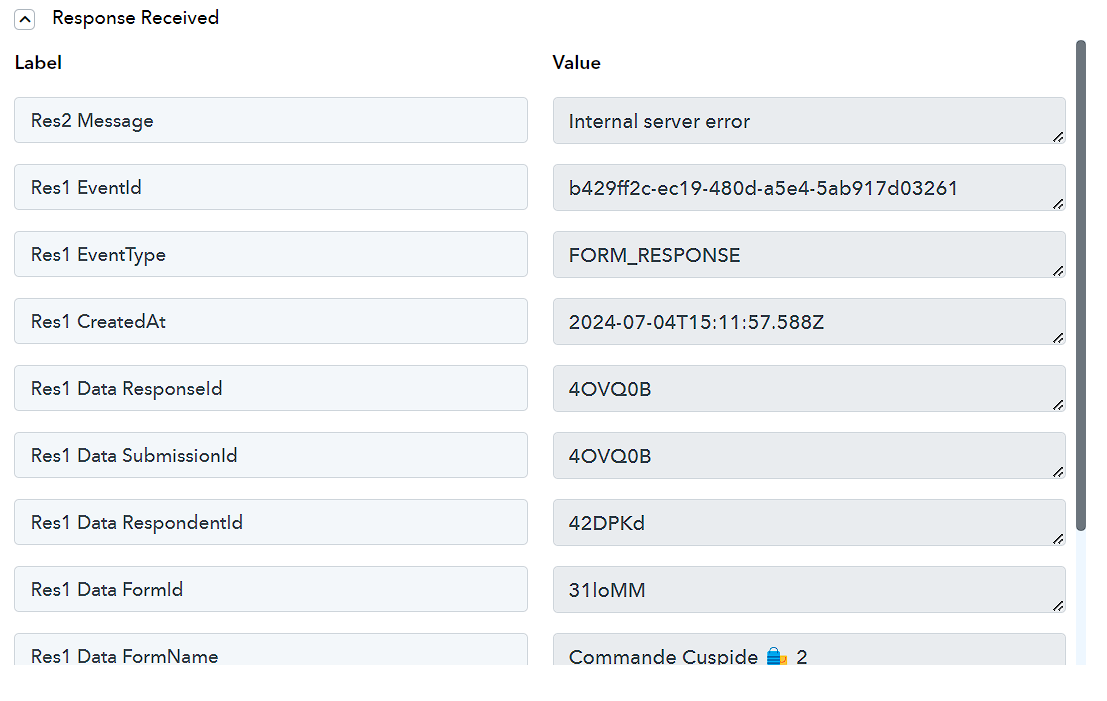
Task: Click resize handle of FORM_RESPONSE field
Action: coord(1058,271)
